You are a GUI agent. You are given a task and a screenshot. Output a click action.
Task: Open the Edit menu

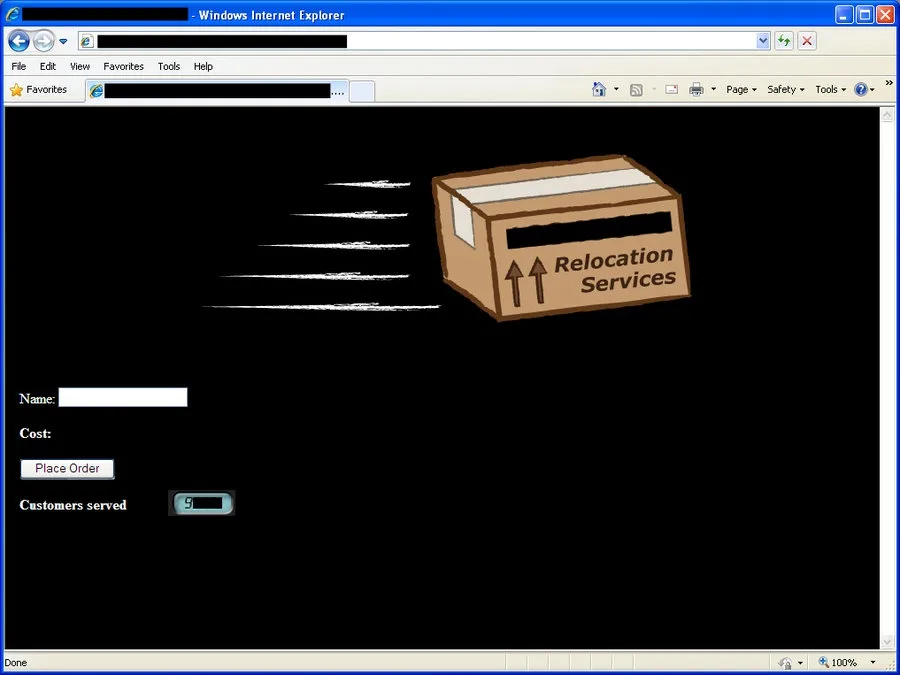48,67
